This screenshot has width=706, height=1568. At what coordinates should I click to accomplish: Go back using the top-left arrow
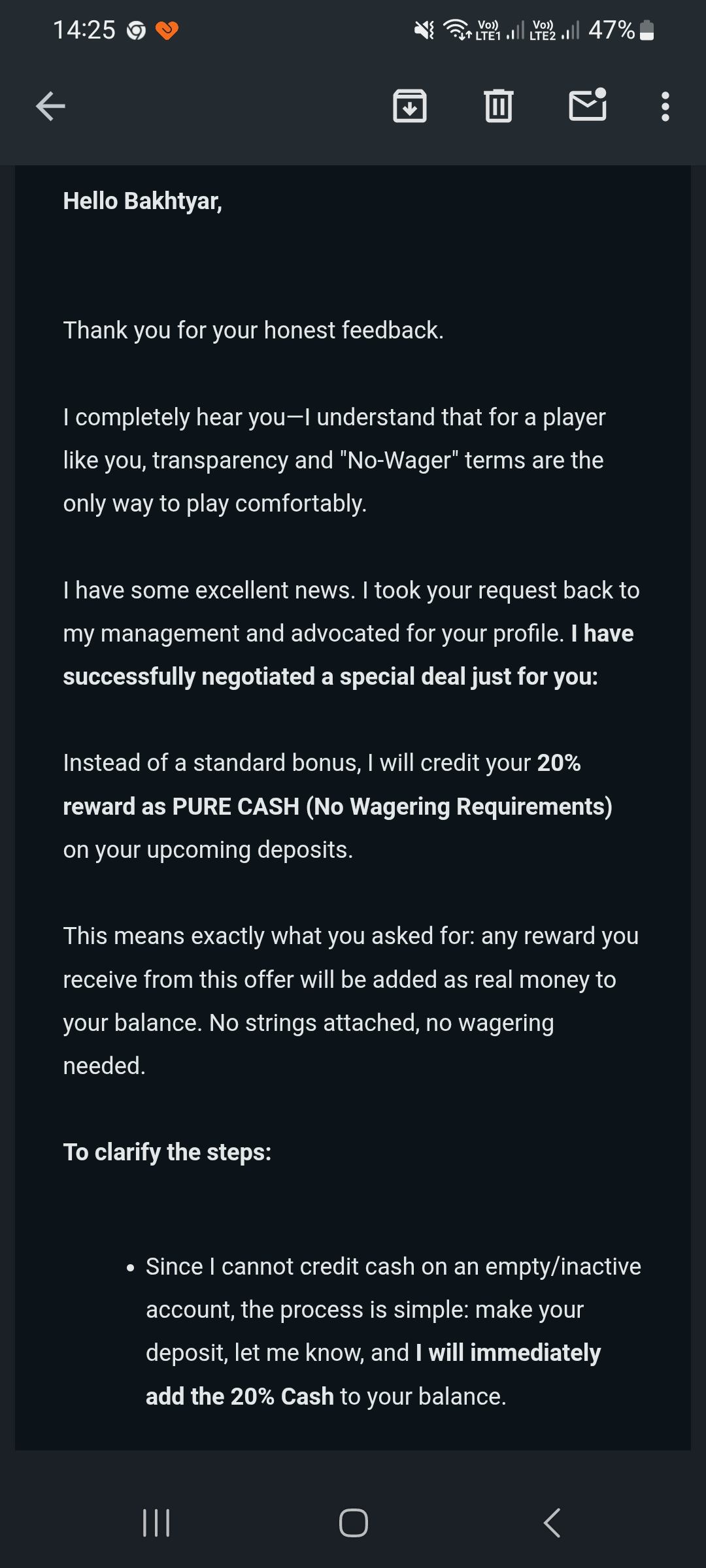point(50,106)
